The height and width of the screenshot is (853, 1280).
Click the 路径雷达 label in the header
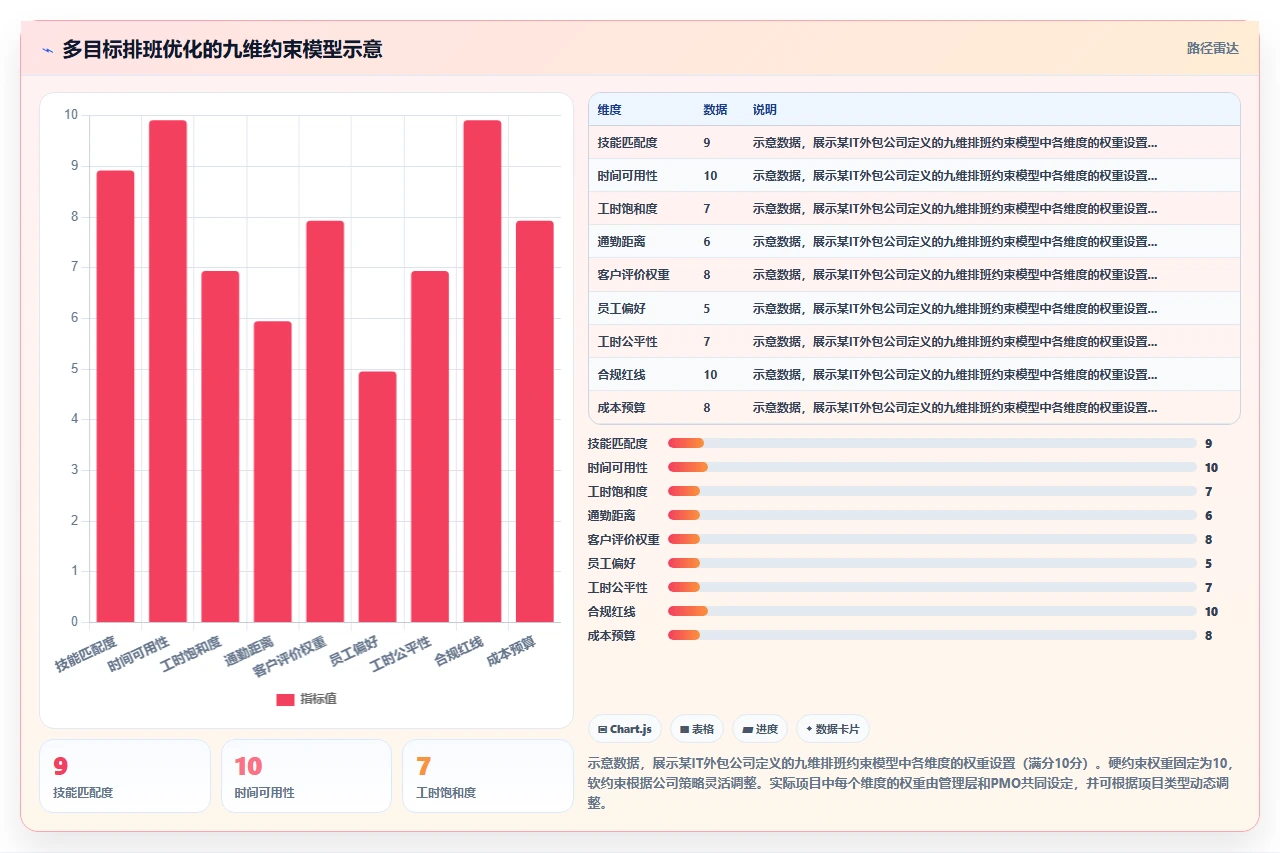[x=1212, y=48]
